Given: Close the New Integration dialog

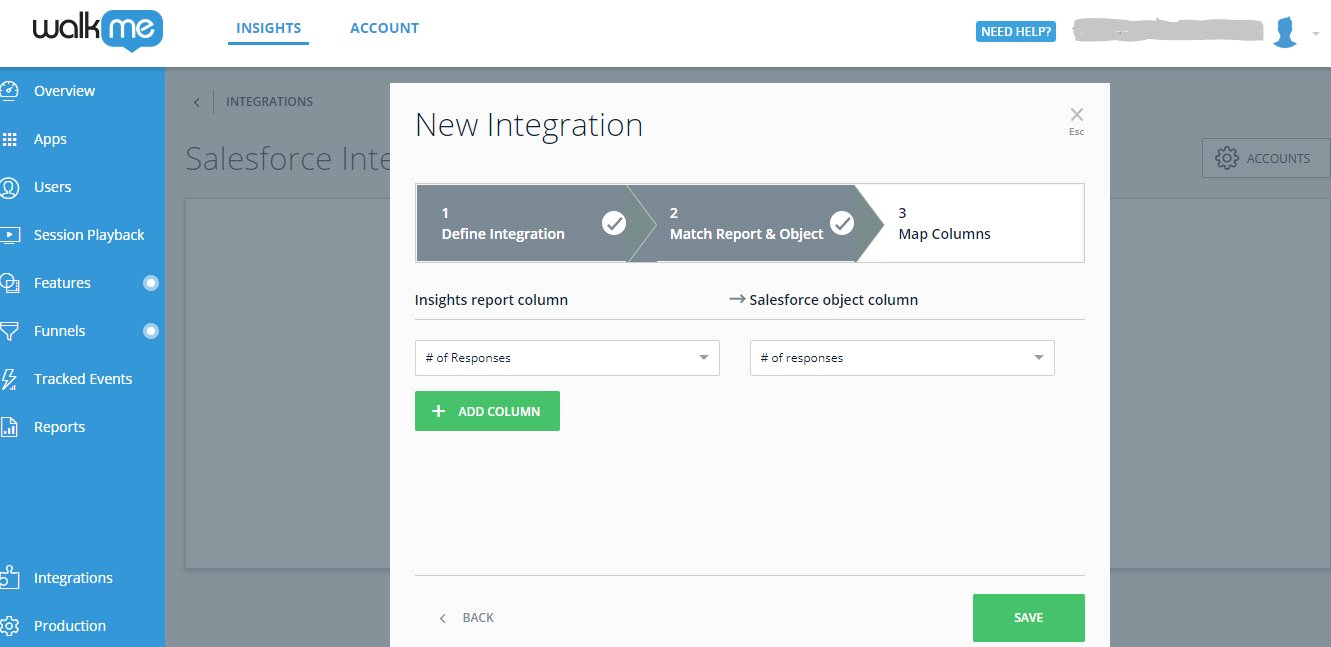Looking at the screenshot, I should 1076,118.
